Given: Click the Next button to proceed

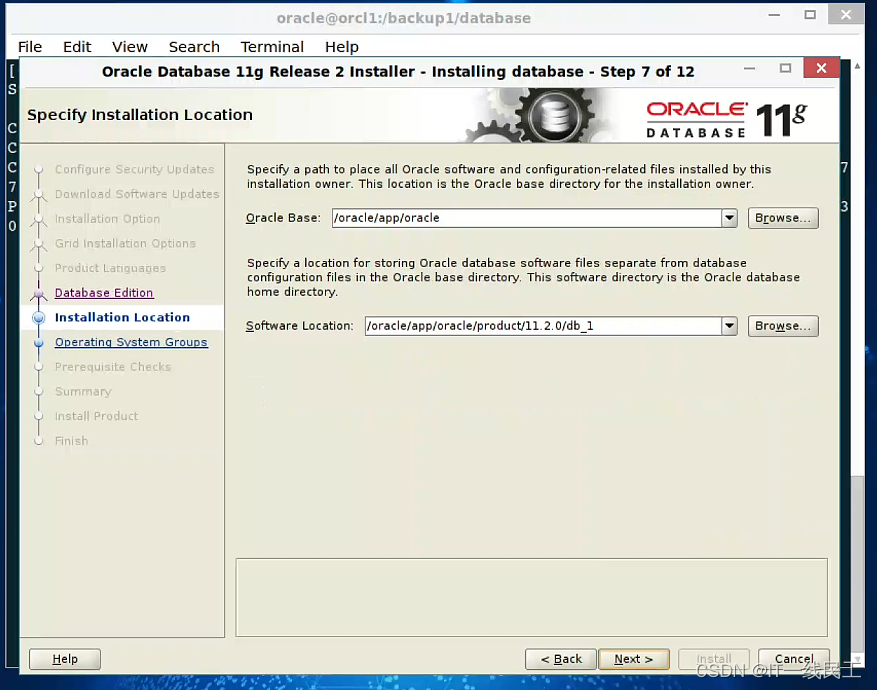Looking at the screenshot, I should 634,659.
